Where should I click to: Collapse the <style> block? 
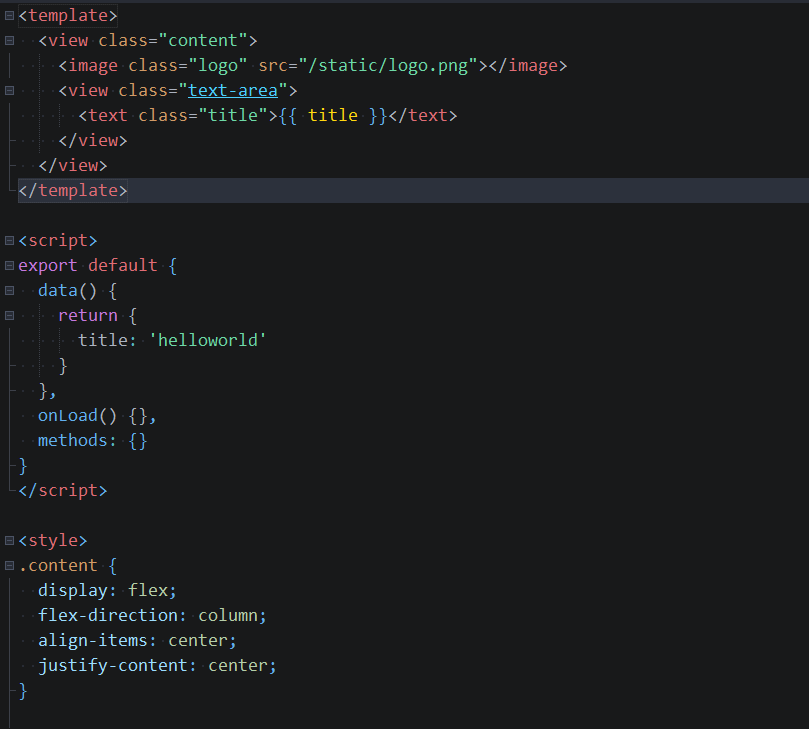click(9, 540)
